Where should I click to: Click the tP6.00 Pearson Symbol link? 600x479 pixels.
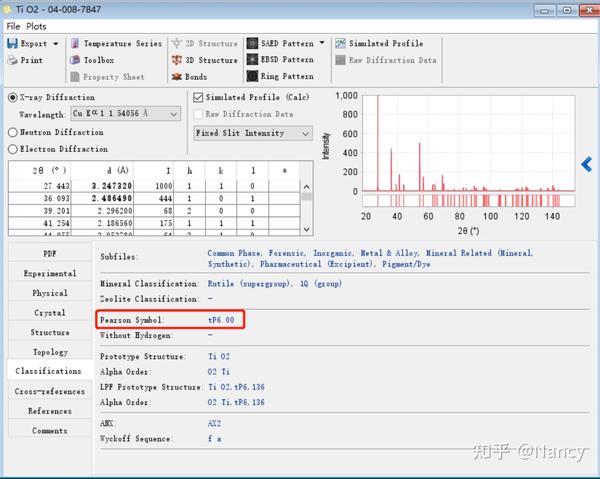point(221,320)
